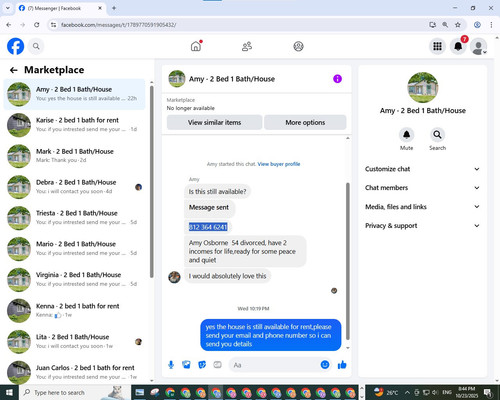Open the browser zoom magnifier icon
The height and width of the screenshot is (400, 500).
pos(445,25)
